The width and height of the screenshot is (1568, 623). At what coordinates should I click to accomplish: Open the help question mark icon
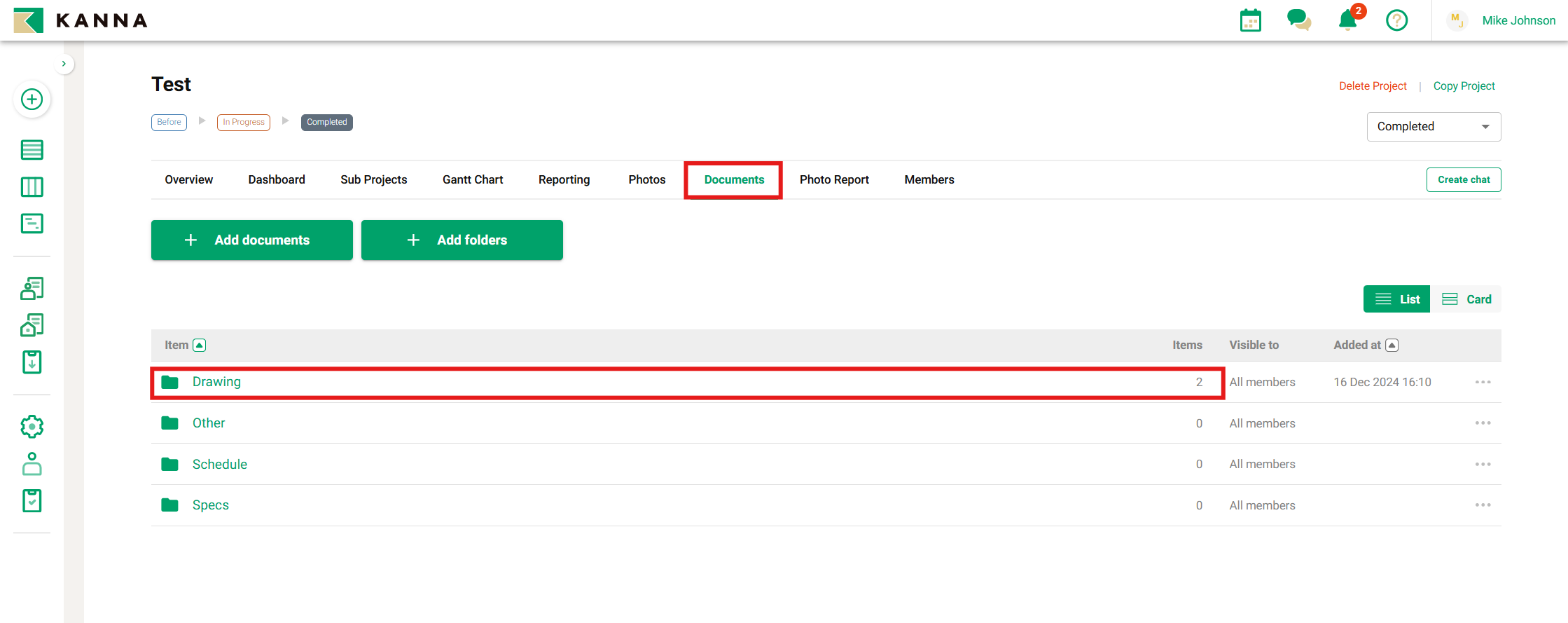coord(1396,20)
